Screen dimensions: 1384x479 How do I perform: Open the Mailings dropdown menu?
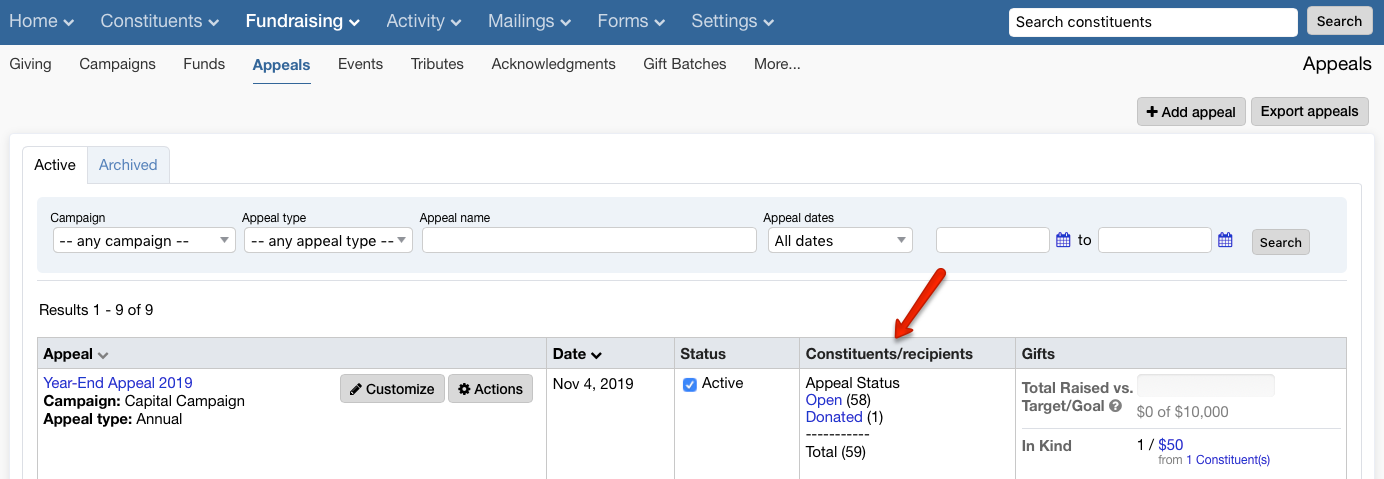coord(530,21)
